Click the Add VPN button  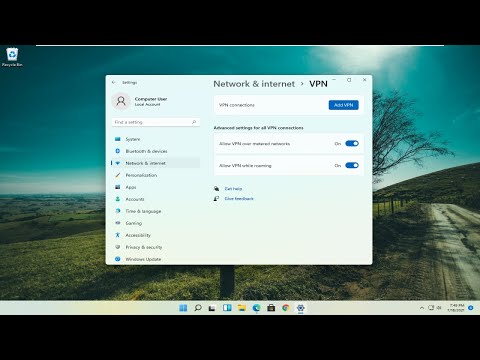tap(344, 105)
